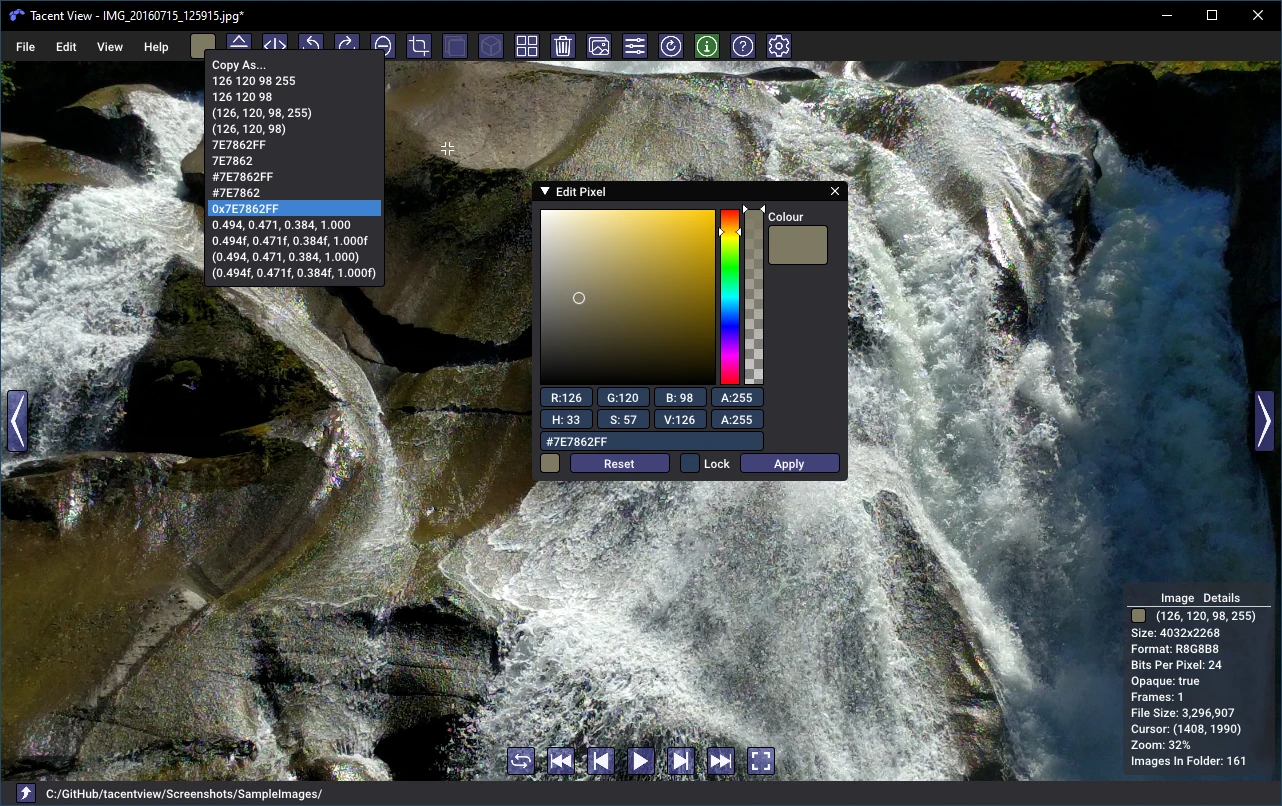Click the refresh circular arrow icon

[x=671, y=46]
